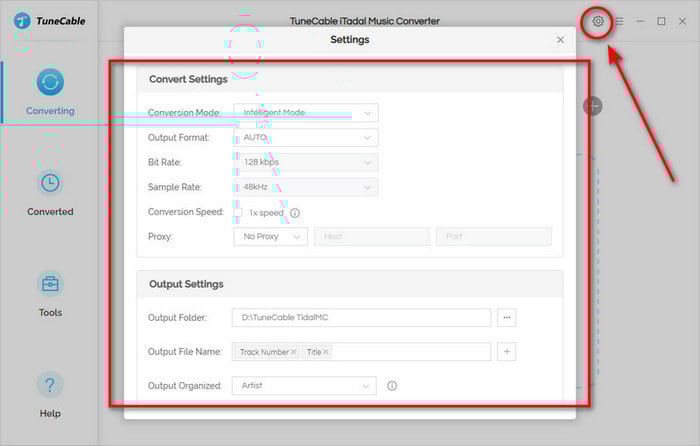Open settings via the gear icon
The height and width of the screenshot is (446, 700).
click(597, 21)
